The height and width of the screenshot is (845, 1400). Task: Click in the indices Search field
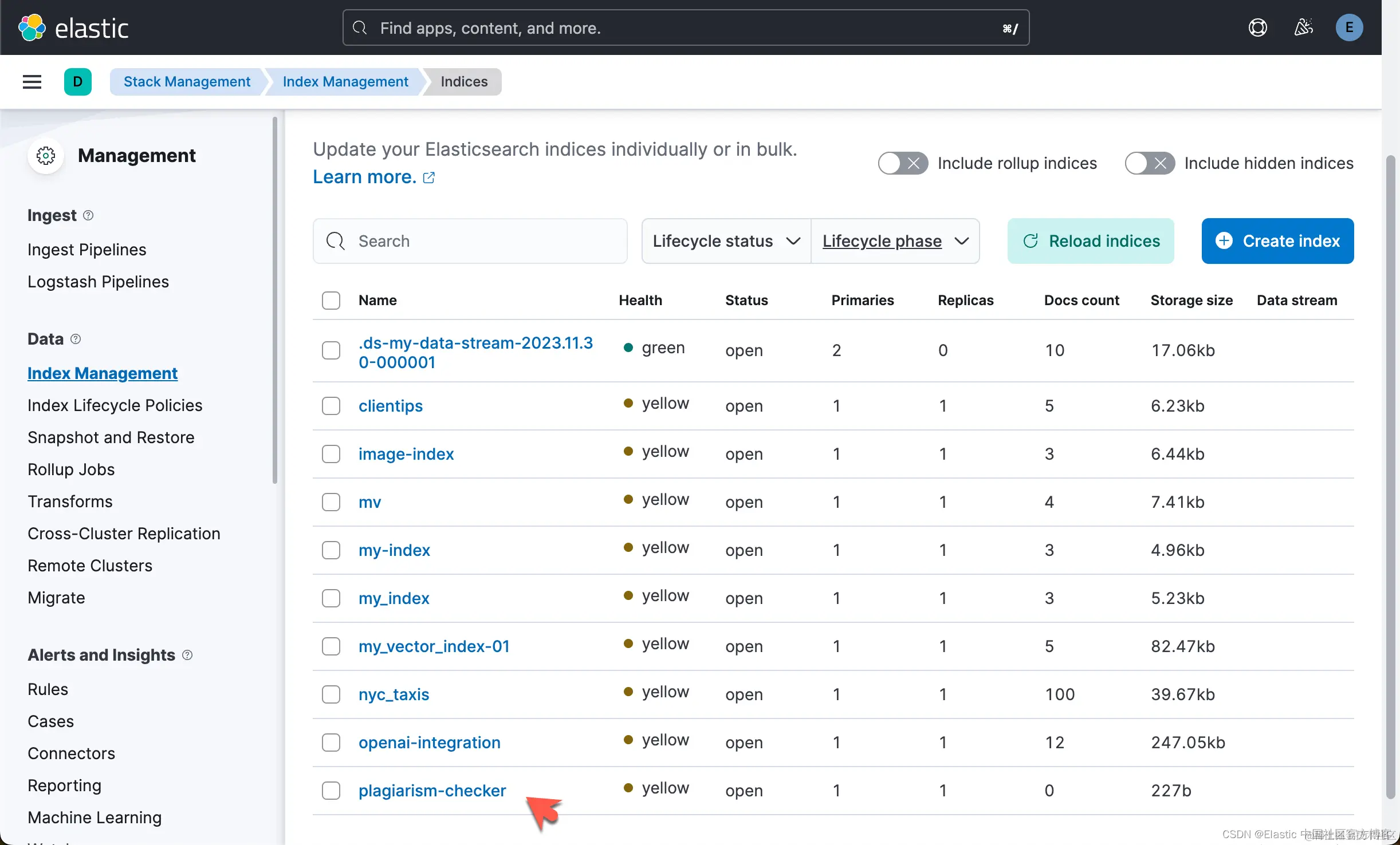(481, 241)
